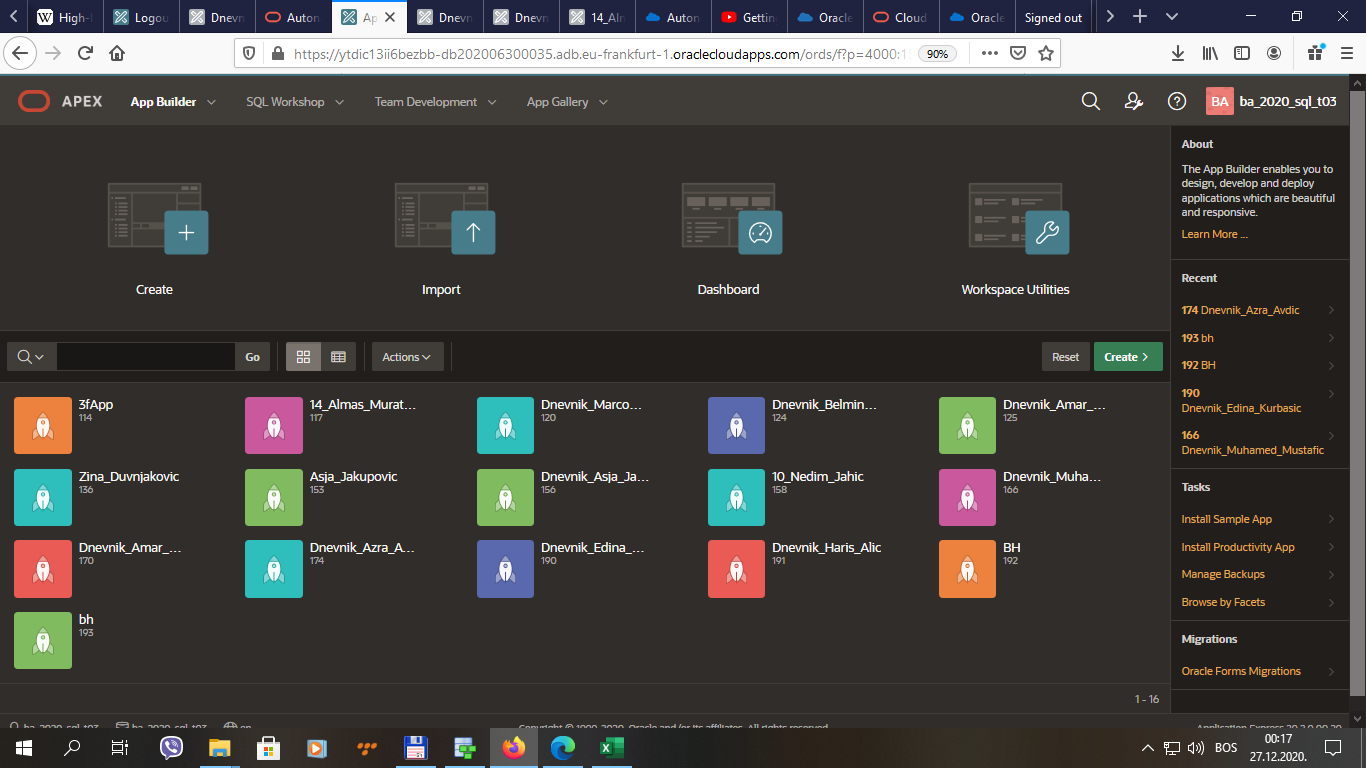Click the browser URL address bar
The width and height of the screenshot is (1366, 768).
pyautogui.click(x=597, y=54)
